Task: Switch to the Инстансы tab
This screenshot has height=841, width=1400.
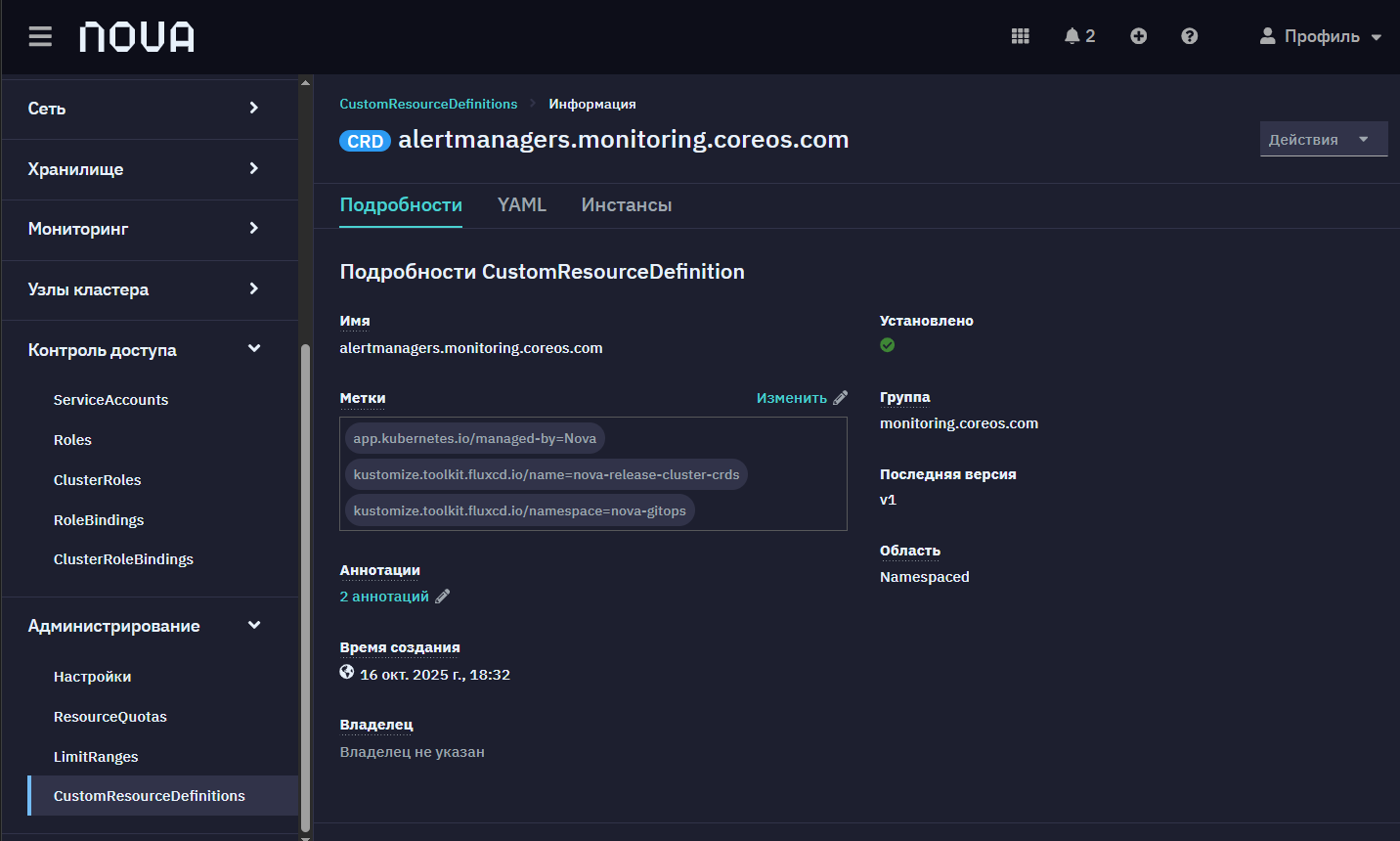Action: (x=627, y=204)
